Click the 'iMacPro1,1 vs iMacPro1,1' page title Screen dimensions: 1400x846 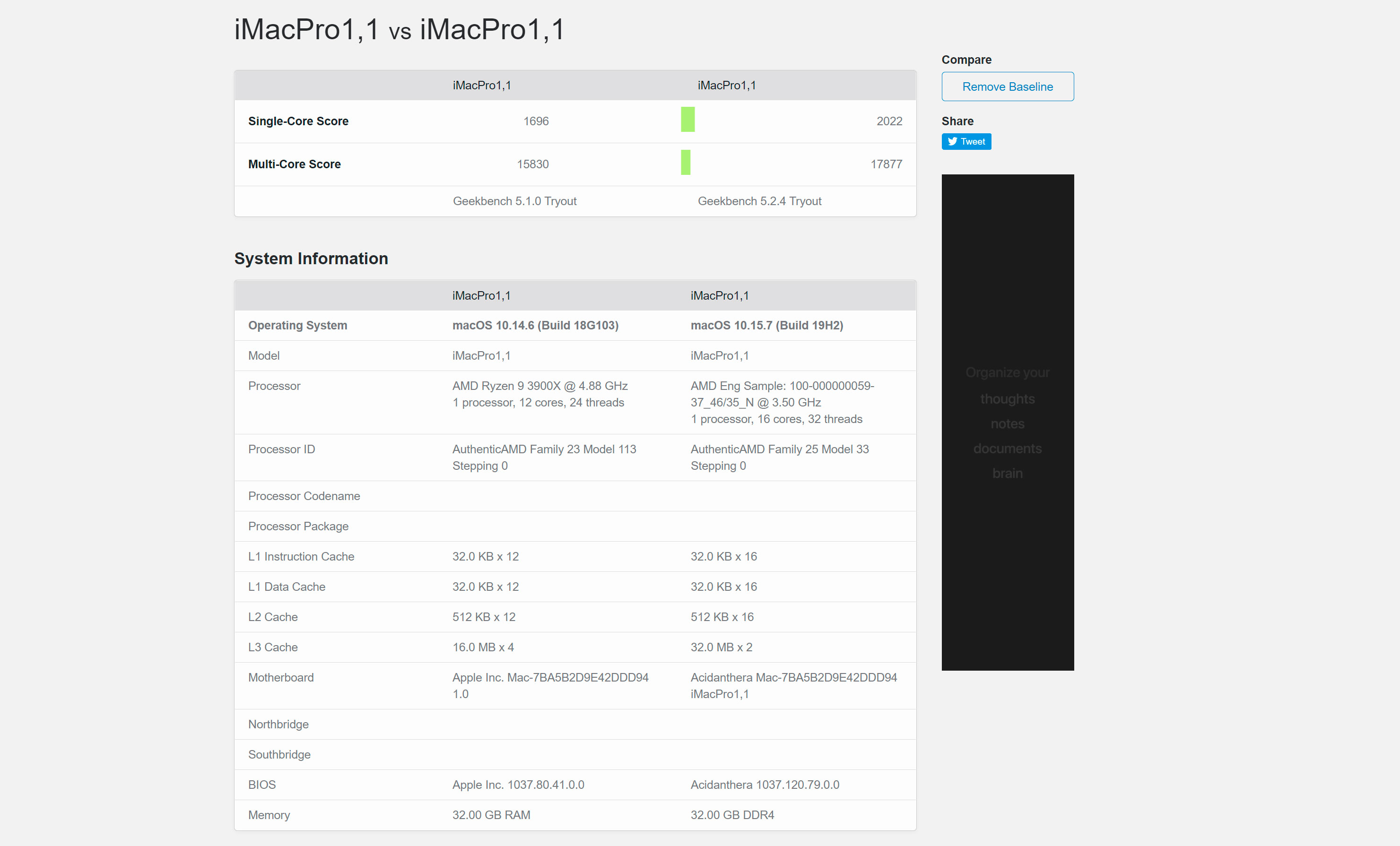tap(400, 29)
